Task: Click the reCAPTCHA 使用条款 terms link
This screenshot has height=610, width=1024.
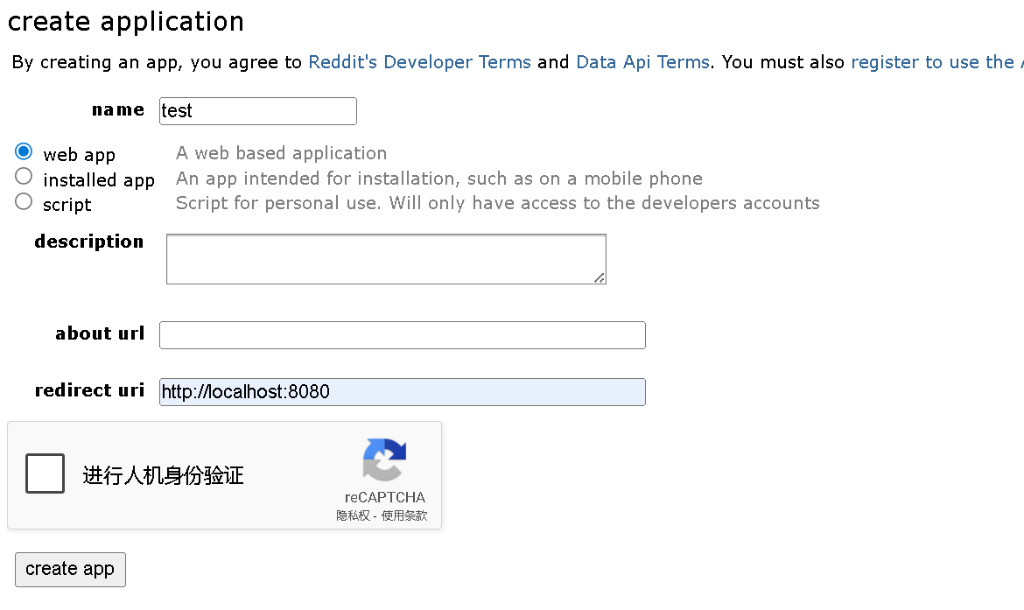Action: (x=405, y=516)
